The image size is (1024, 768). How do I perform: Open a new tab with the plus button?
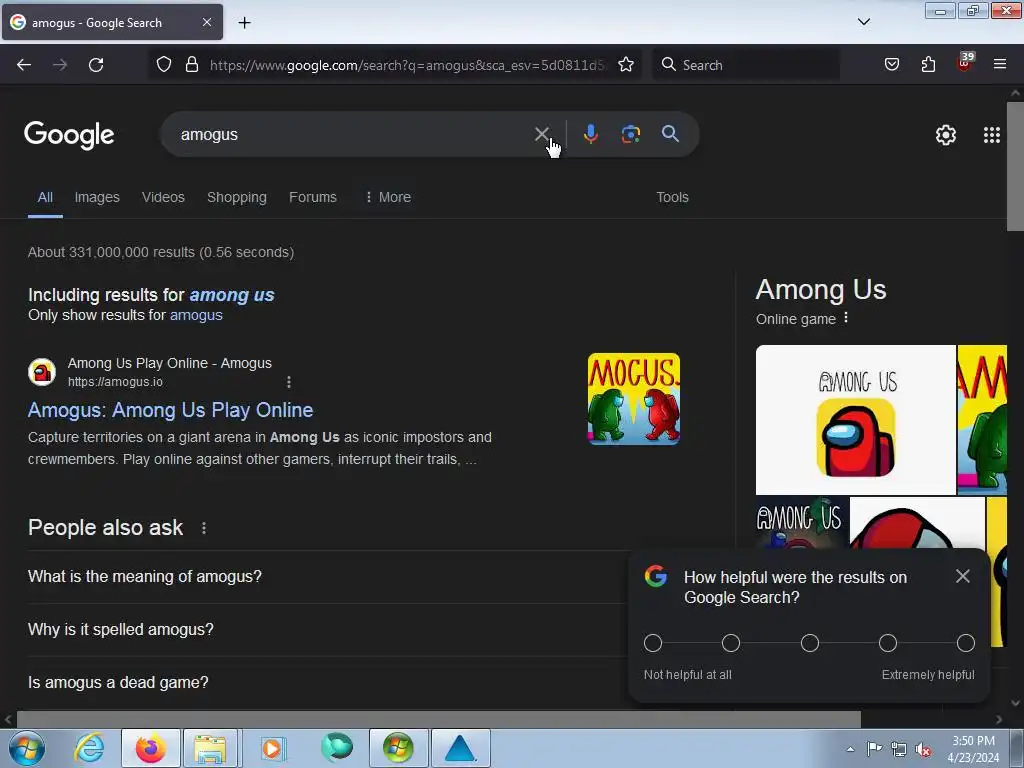[x=244, y=23]
